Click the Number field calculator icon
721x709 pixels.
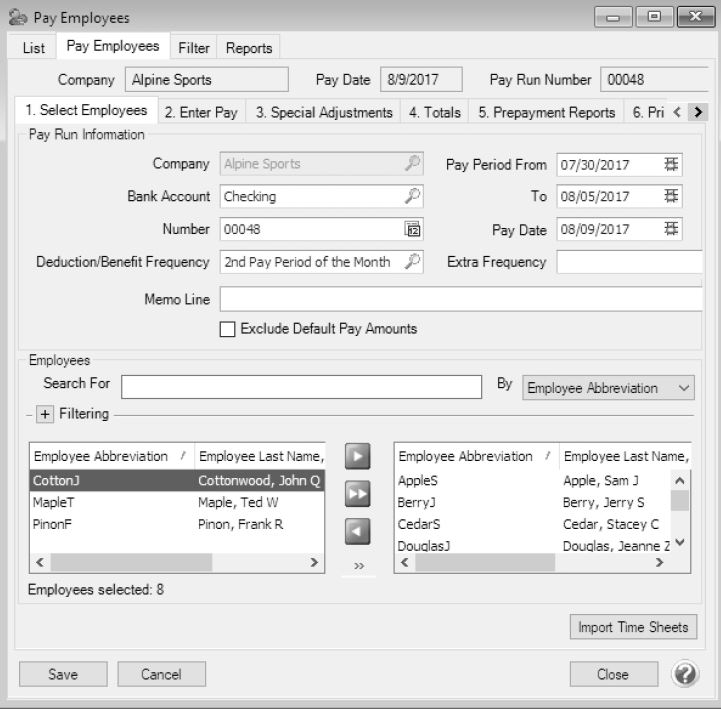pyautogui.click(x=412, y=229)
